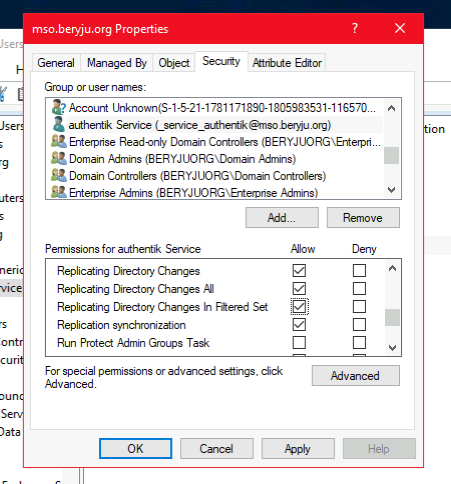451x484 pixels.
Task: Click the Cancel button
Action: click(217, 448)
